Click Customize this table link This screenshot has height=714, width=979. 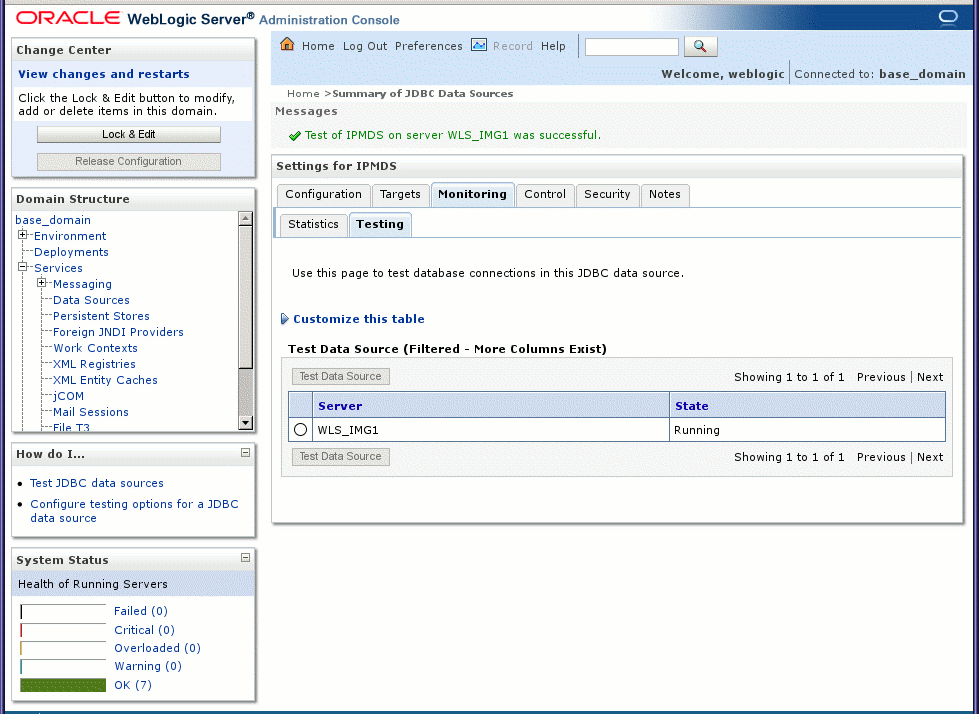point(358,319)
